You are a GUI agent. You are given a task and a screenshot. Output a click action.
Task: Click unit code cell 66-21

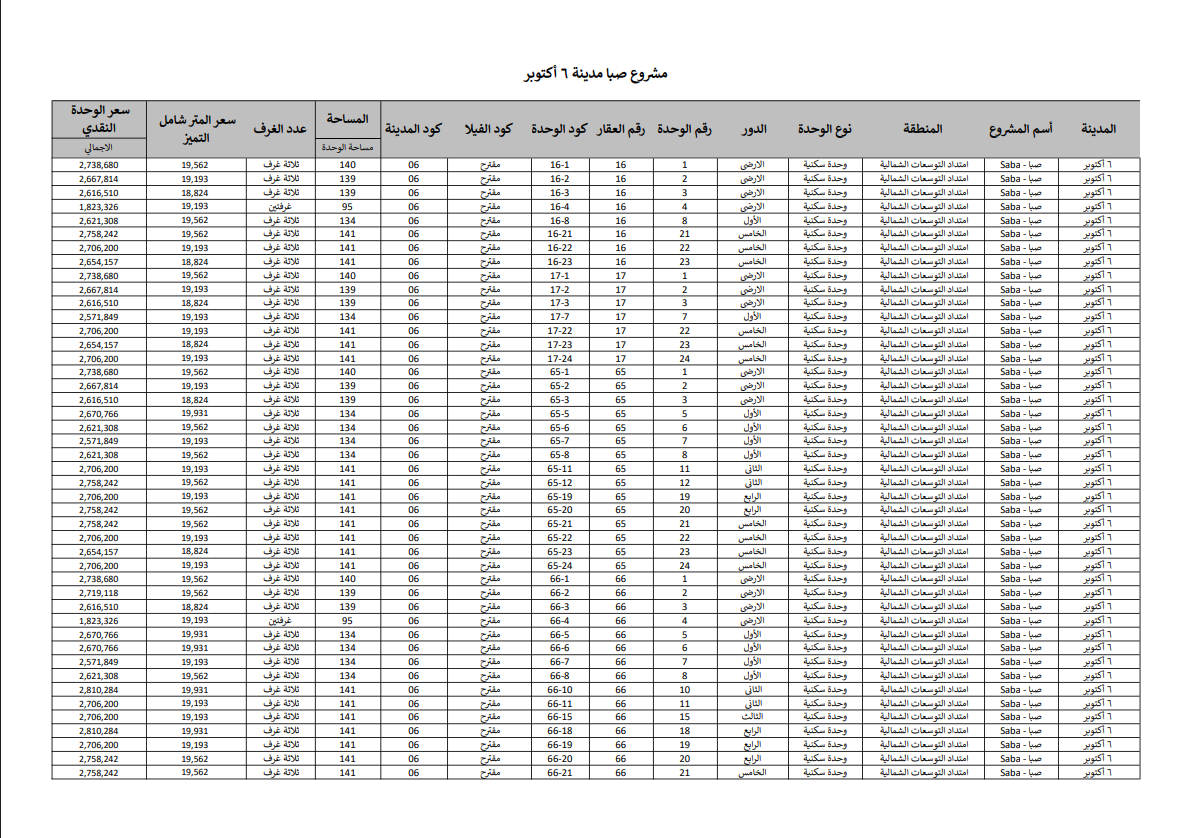point(559,773)
